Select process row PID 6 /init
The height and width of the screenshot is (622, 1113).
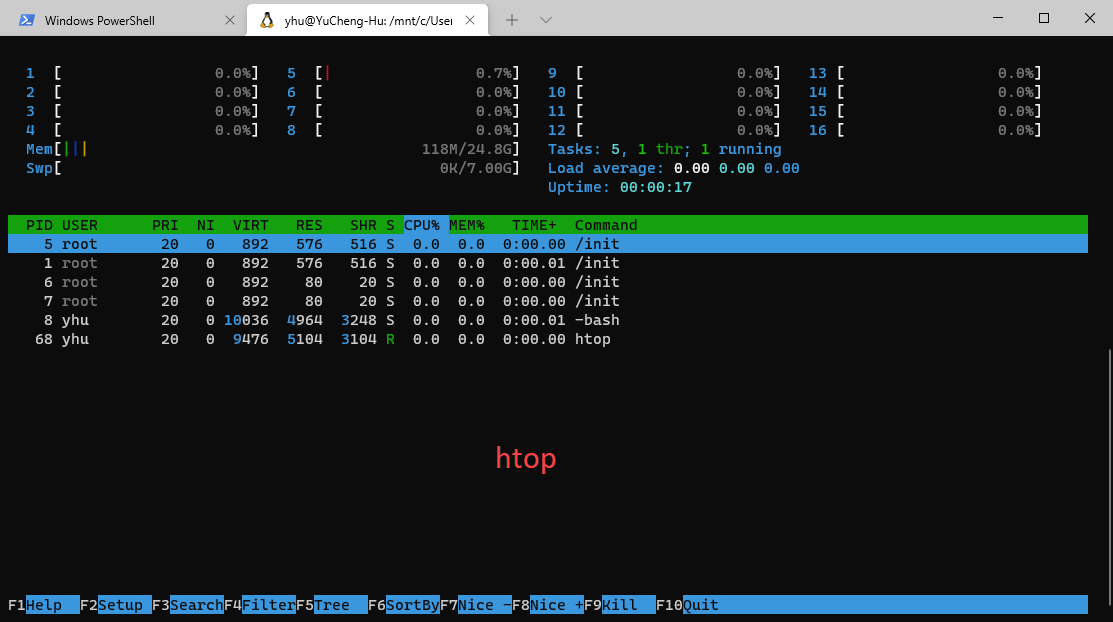click(x=547, y=283)
